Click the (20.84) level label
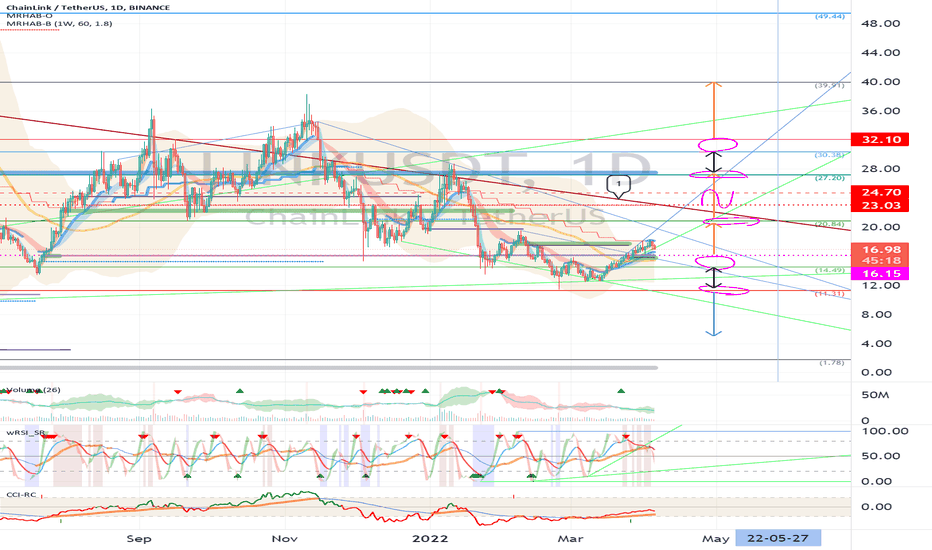 click(x=830, y=224)
